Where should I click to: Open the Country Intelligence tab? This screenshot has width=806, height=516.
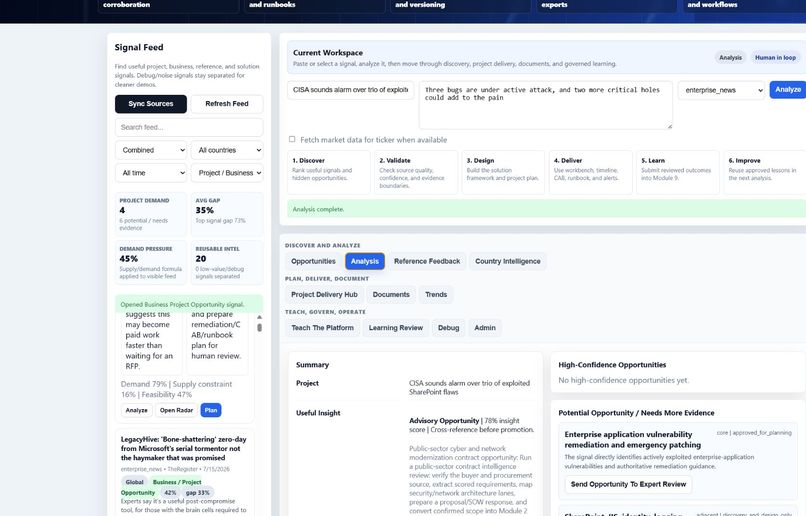coord(508,261)
